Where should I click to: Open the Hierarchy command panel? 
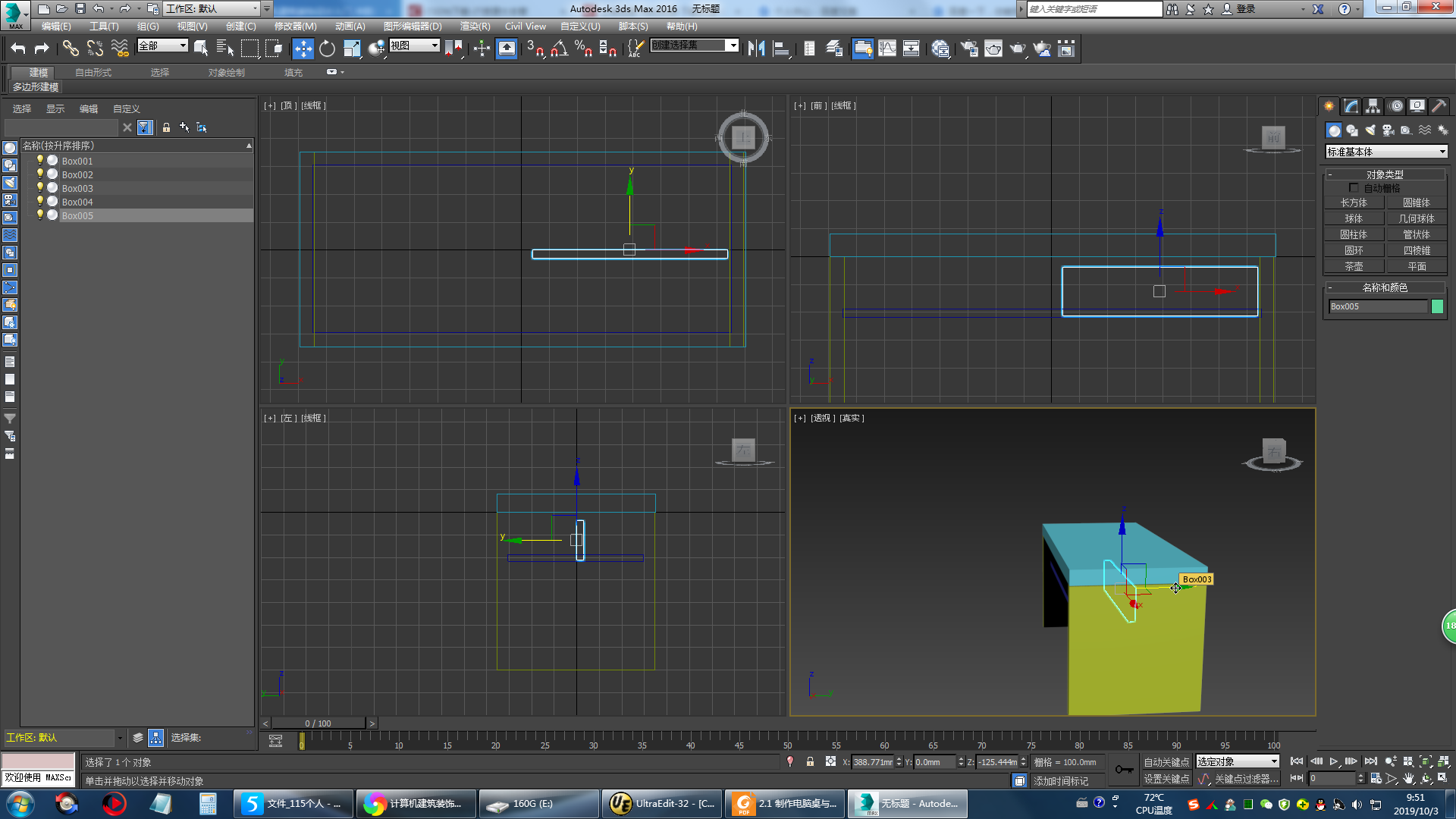[x=1373, y=106]
